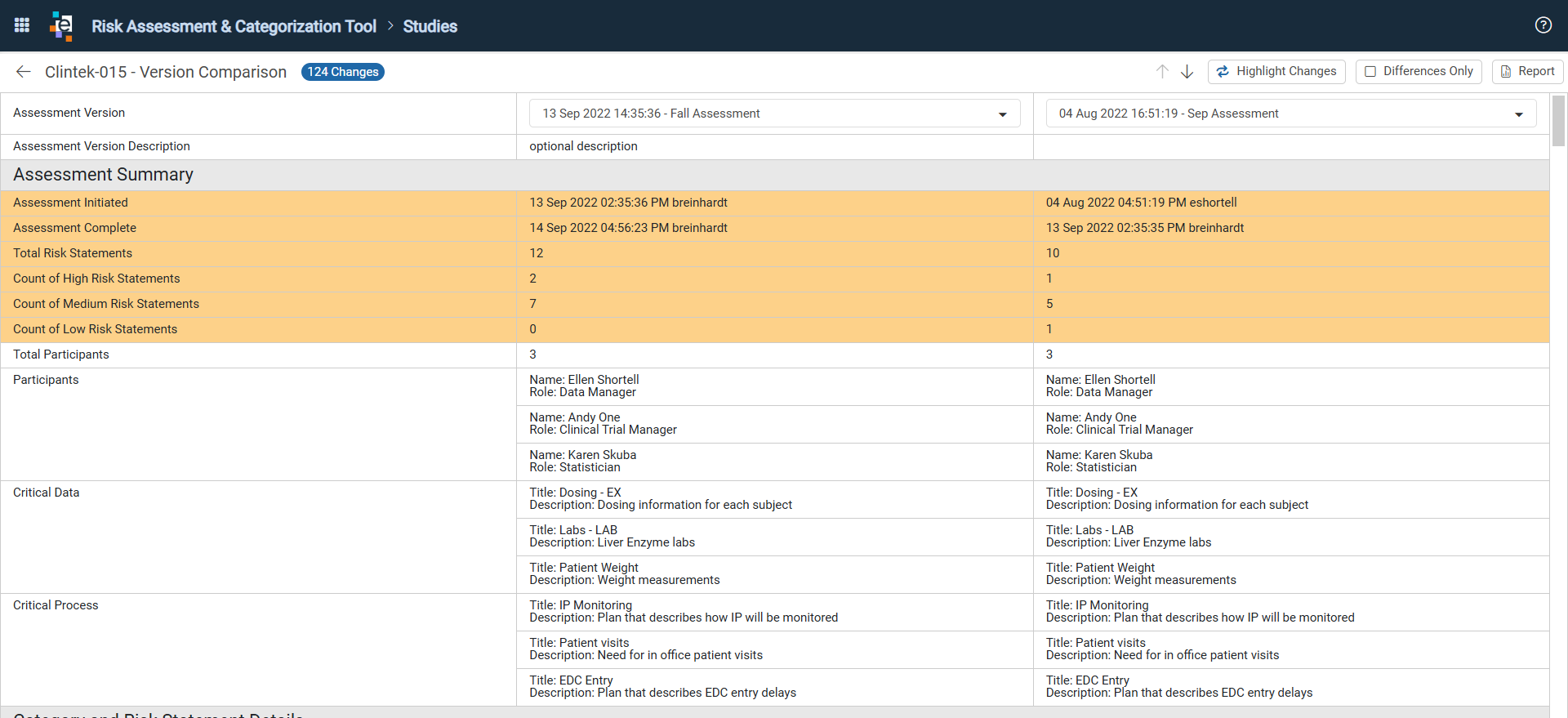Select the highlighted Total Risk Statements row
Image resolution: width=1568 pixels, height=718 pixels.
point(775,253)
